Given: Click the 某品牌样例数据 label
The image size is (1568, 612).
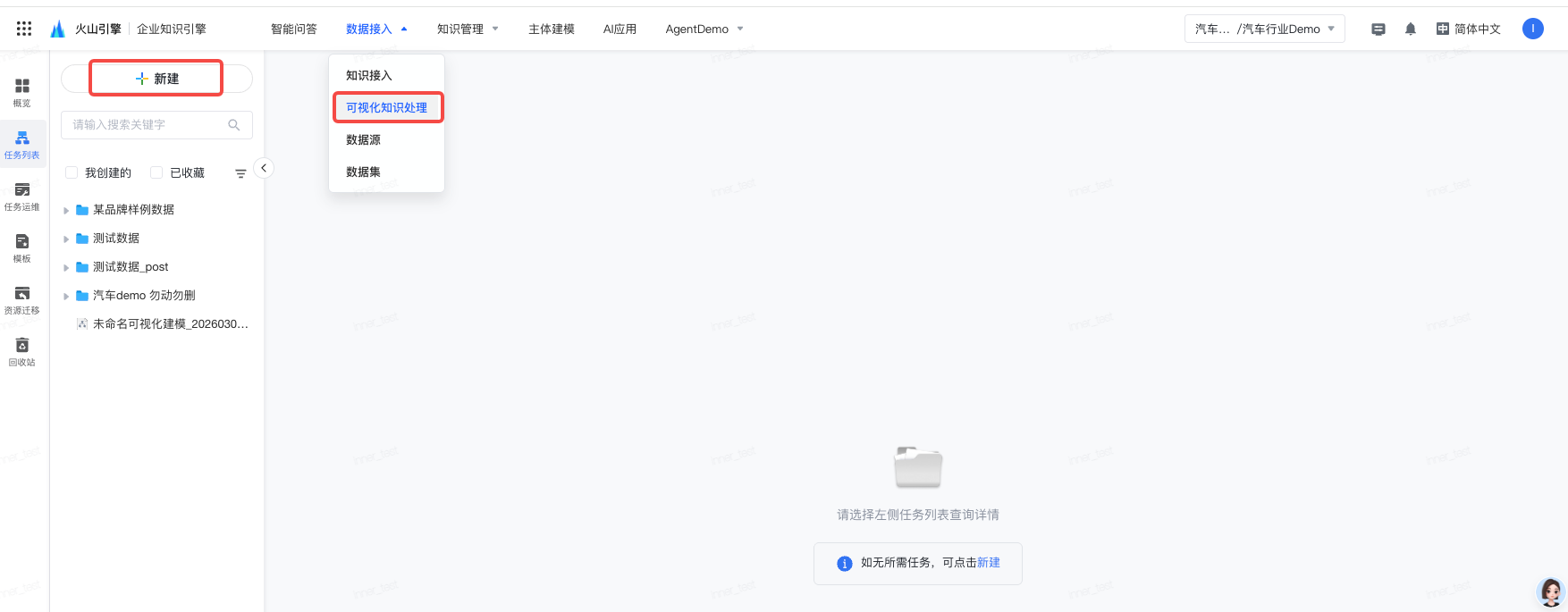Looking at the screenshot, I should coord(133,210).
